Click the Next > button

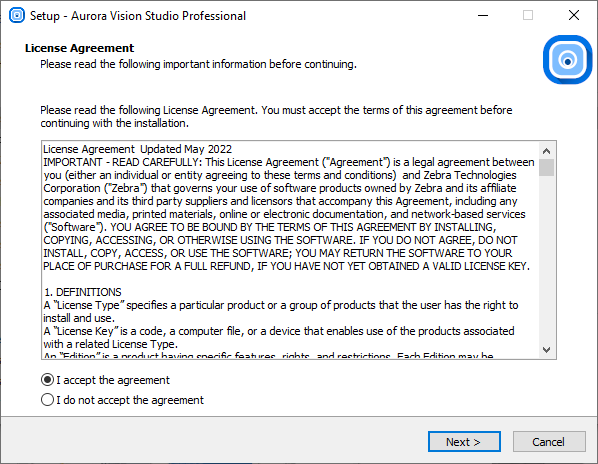[464, 442]
